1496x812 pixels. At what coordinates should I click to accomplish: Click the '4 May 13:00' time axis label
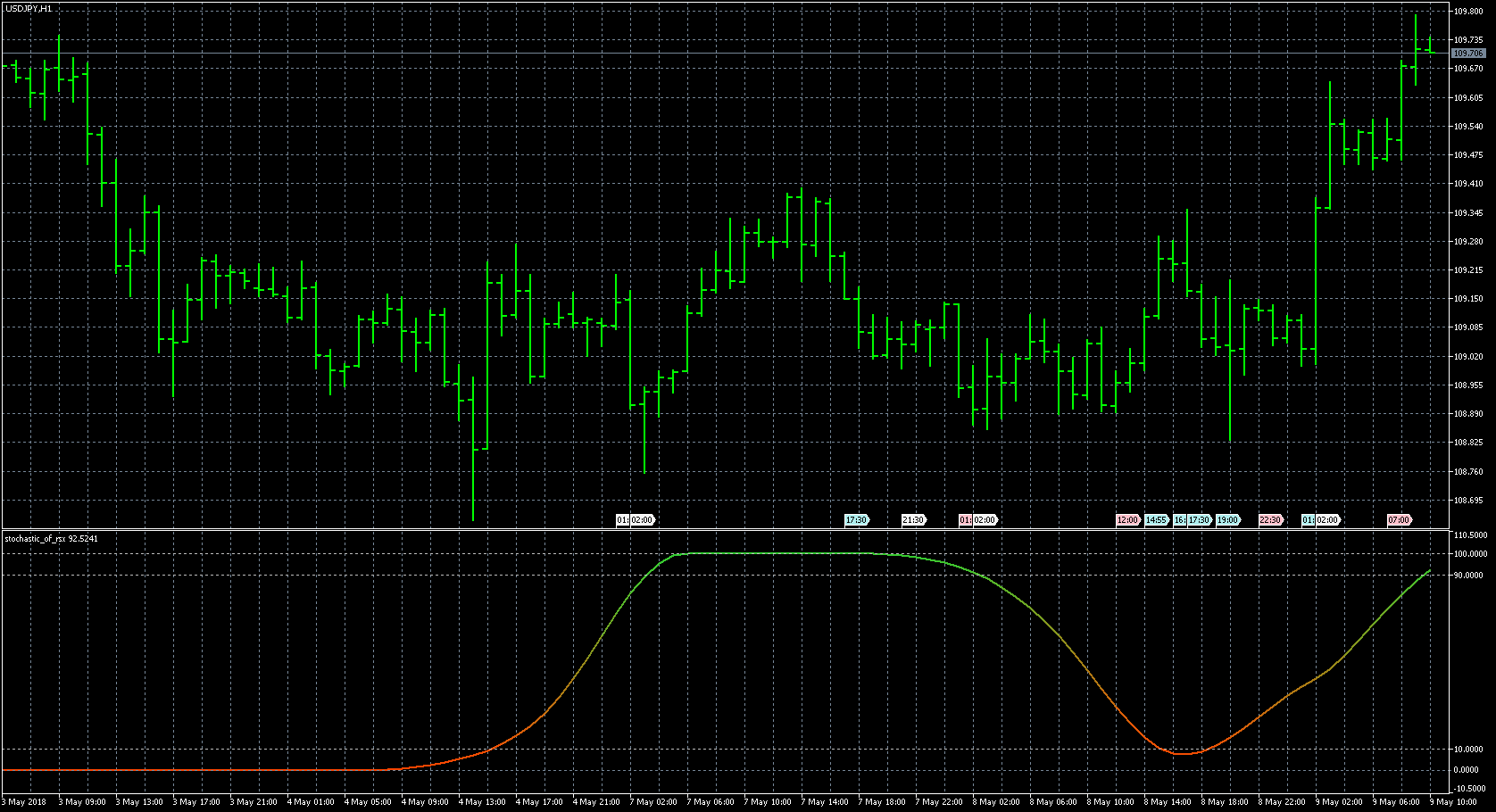click(x=482, y=802)
